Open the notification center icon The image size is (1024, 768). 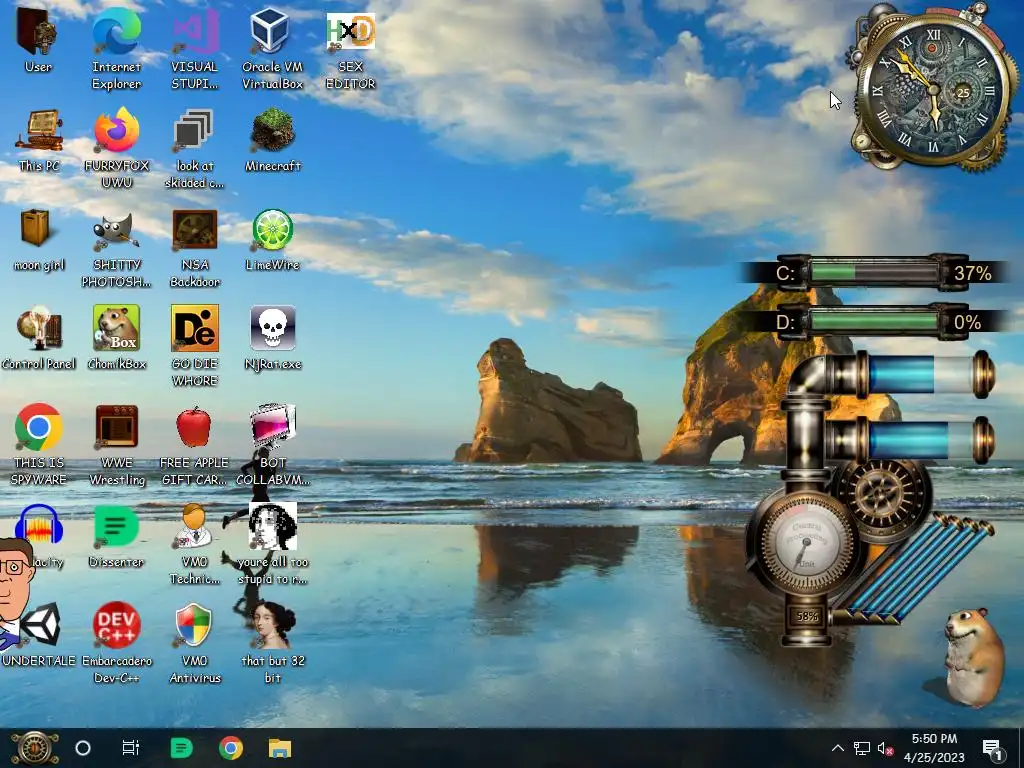[x=993, y=748]
